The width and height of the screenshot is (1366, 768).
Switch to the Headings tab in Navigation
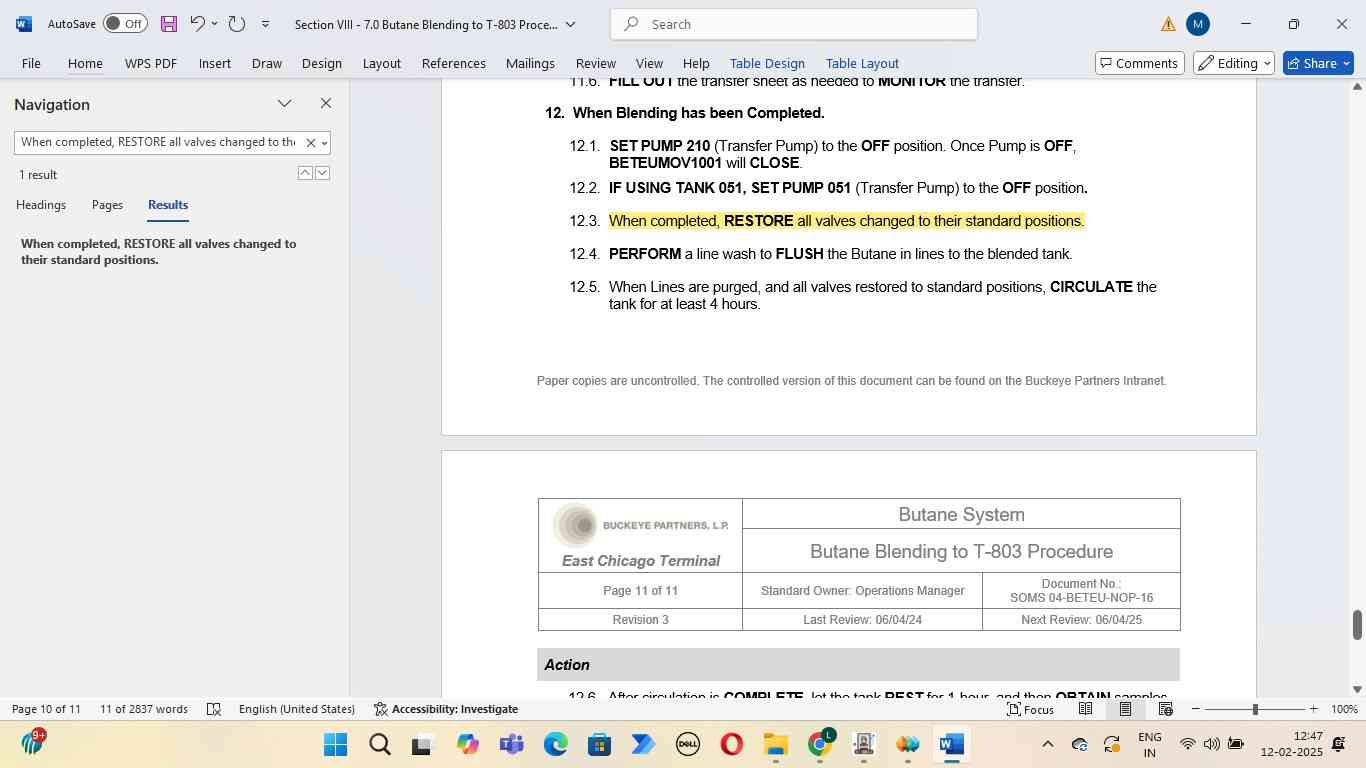[x=41, y=205]
